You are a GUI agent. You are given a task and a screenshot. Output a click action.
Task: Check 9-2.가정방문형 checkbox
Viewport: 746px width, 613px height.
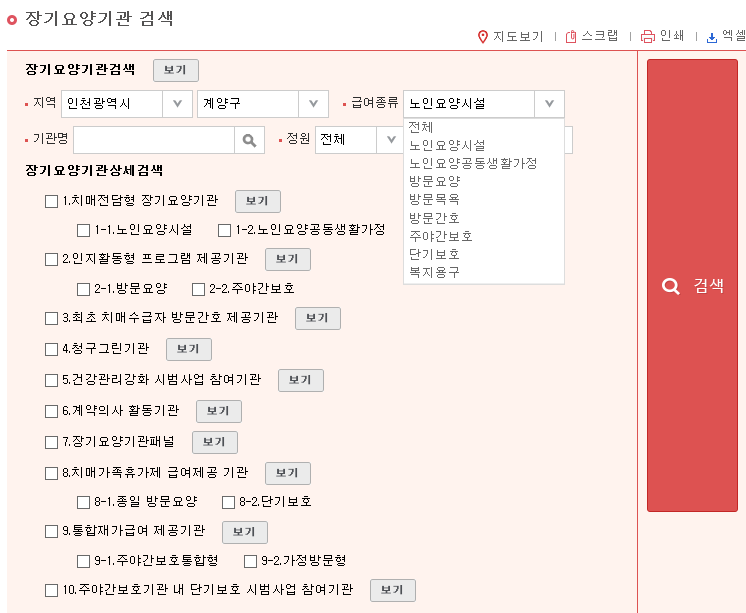(x=250, y=561)
